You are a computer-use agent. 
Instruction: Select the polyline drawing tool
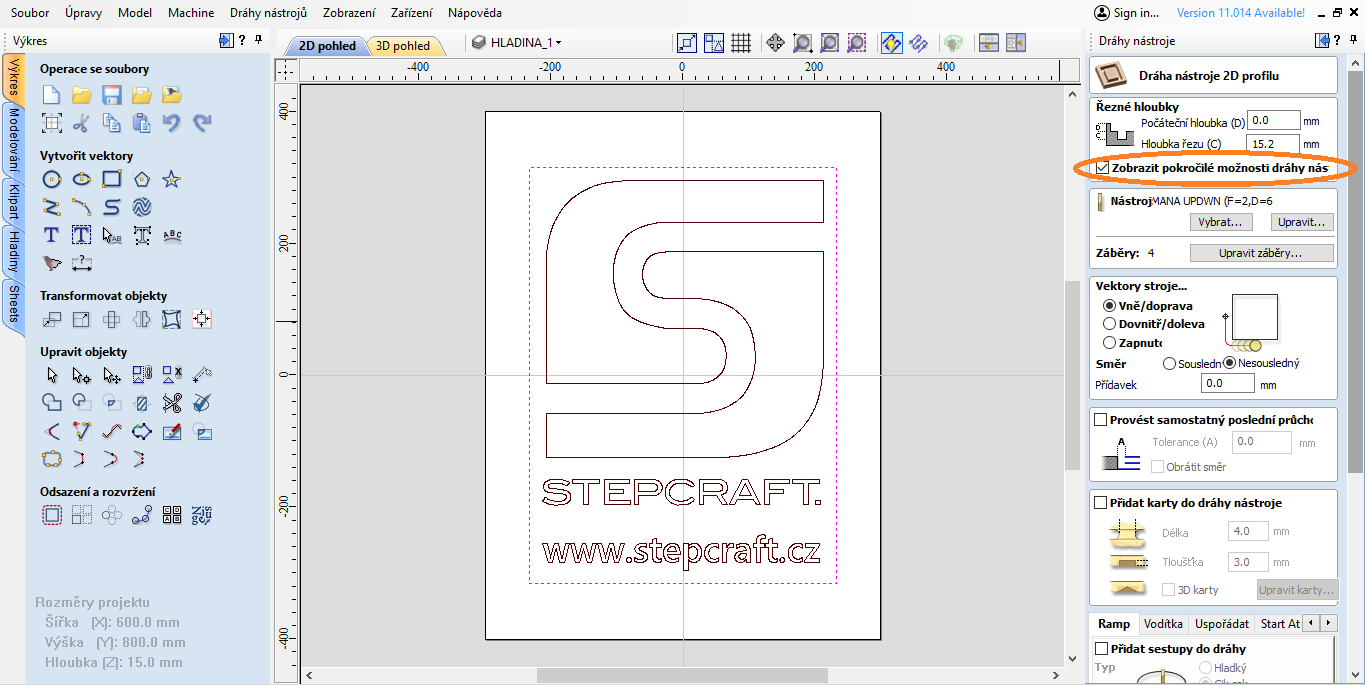(52, 207)
